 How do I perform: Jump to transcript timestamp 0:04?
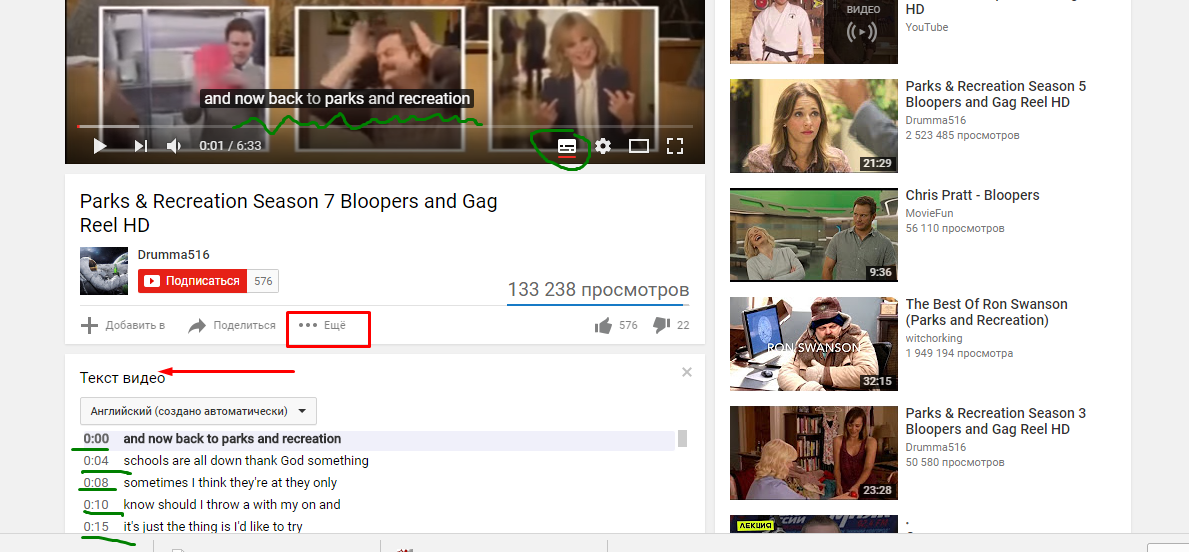pos(96,461)
